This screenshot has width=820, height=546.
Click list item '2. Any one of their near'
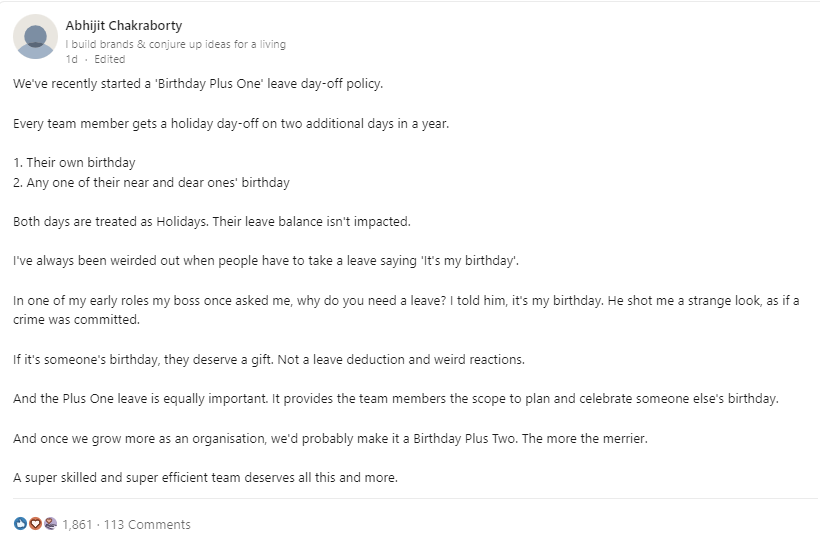tap(151, 183)
